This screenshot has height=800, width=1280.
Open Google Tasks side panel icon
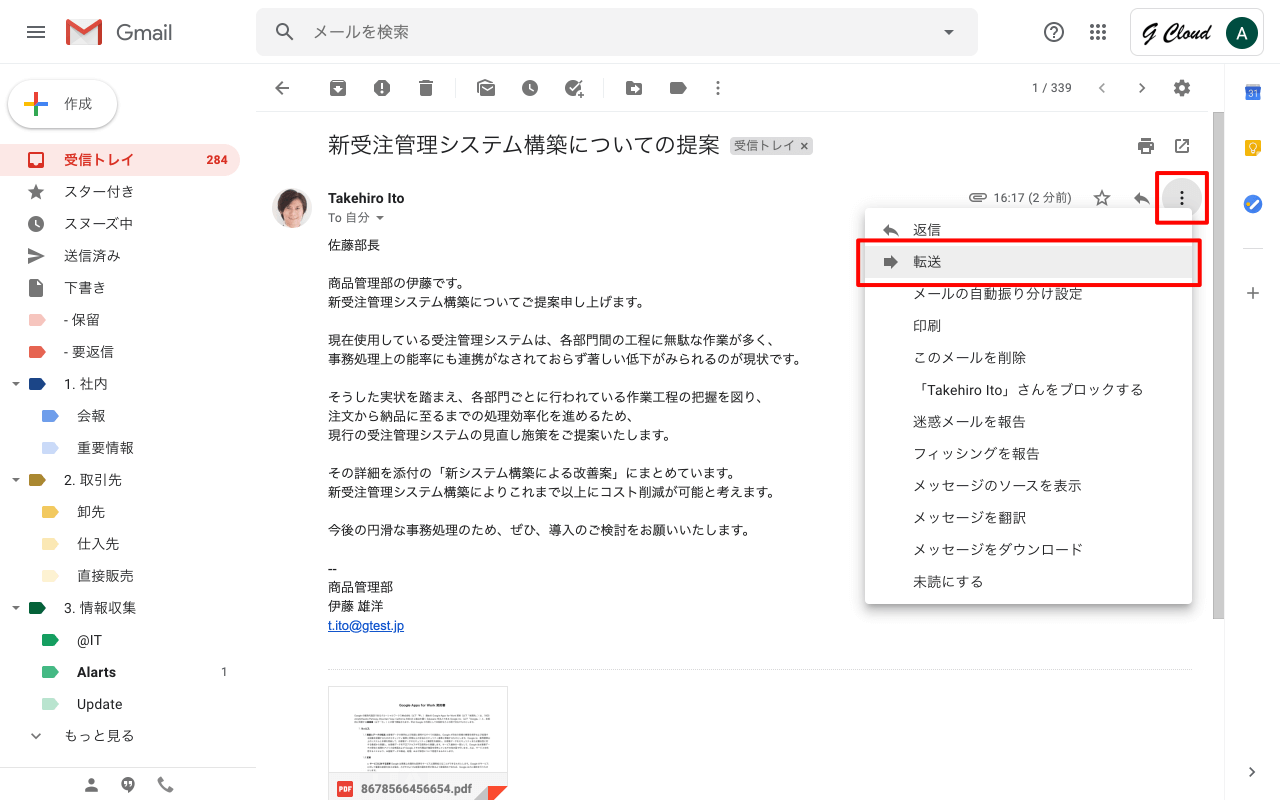1252,204
